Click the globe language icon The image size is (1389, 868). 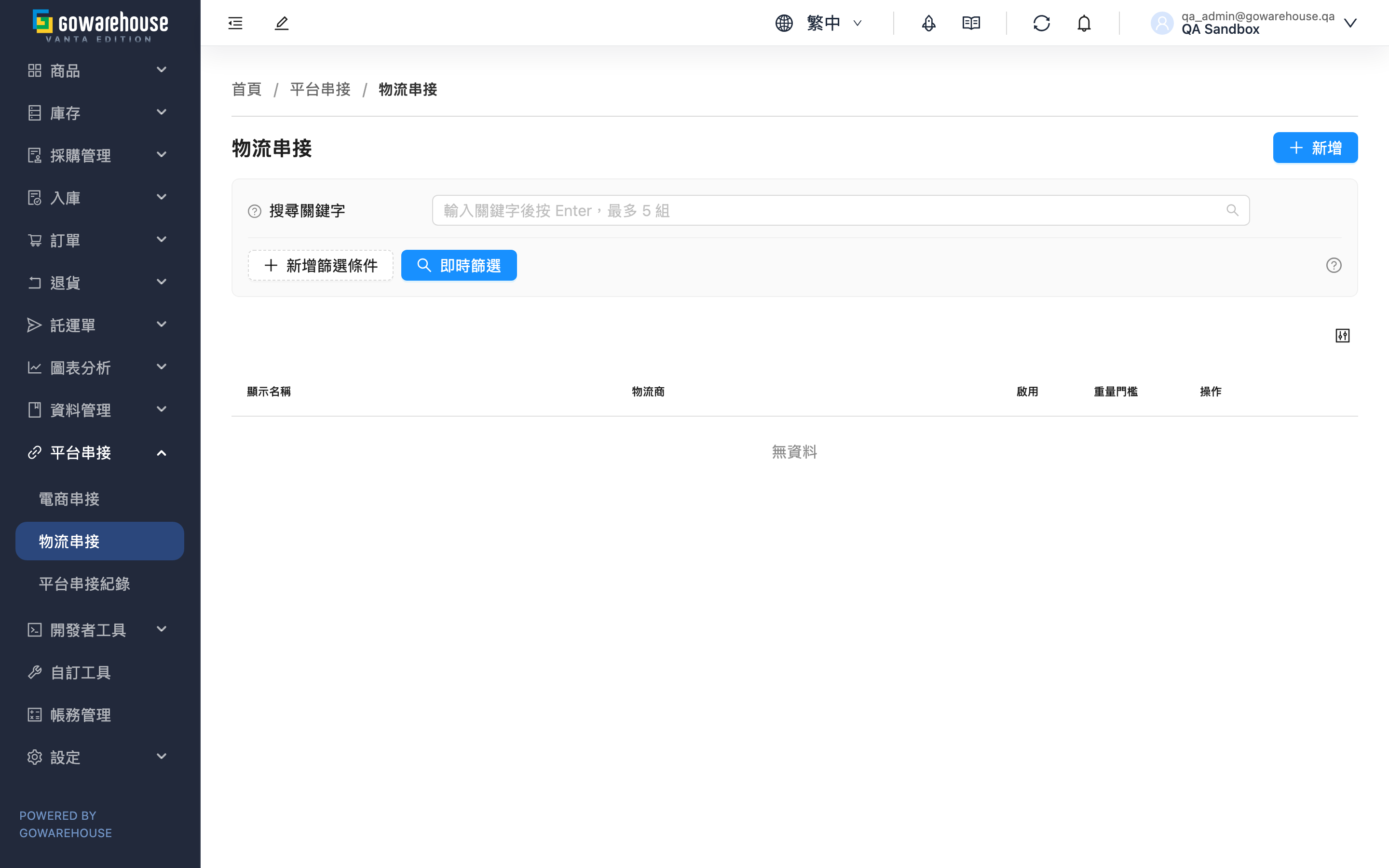[784, 23]
